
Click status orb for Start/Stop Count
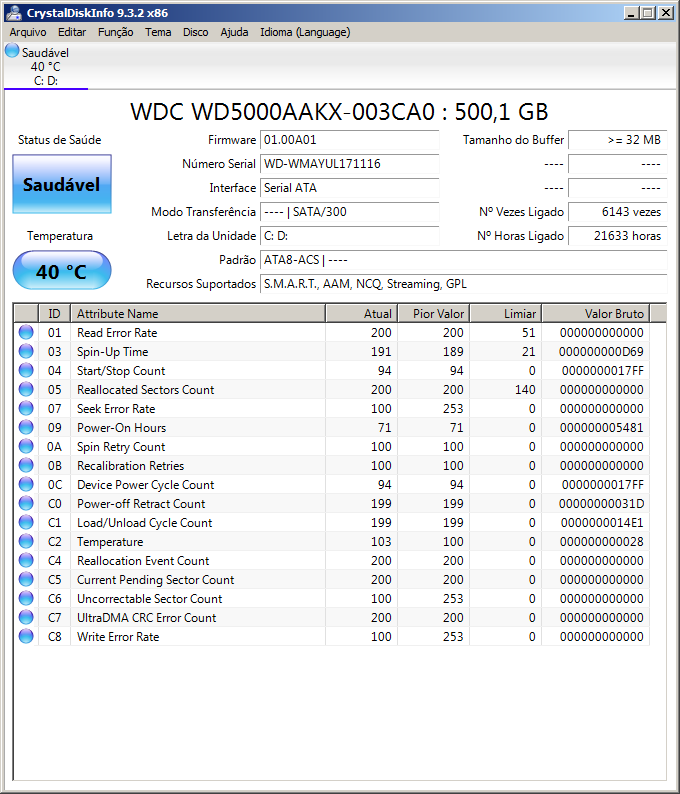(26, 370)
